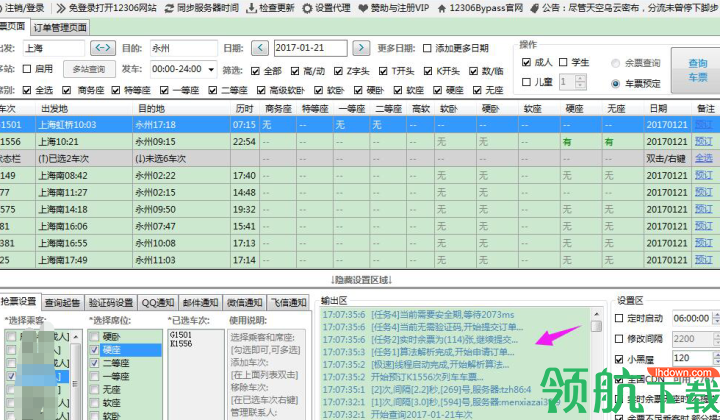Check 儿童 passenger type
The image size is (720, 420).
[x=527, y=82]
